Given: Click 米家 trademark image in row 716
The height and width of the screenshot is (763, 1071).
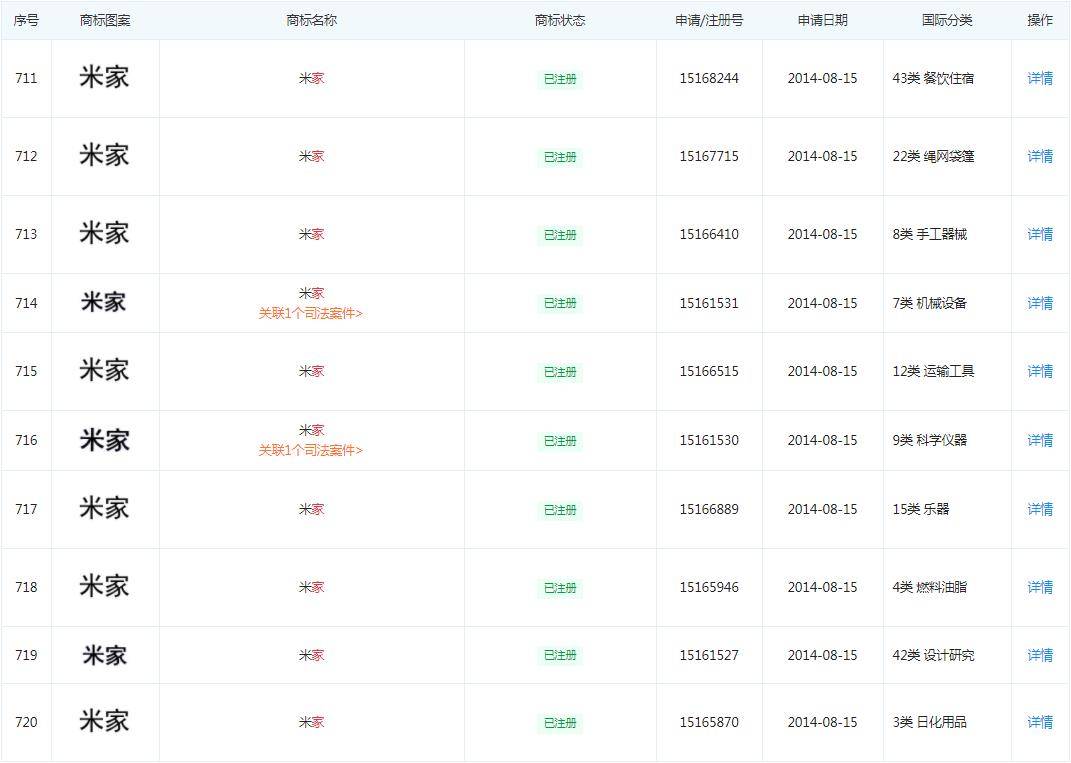Looking at the screenshot, I should (x=105, y=440).
